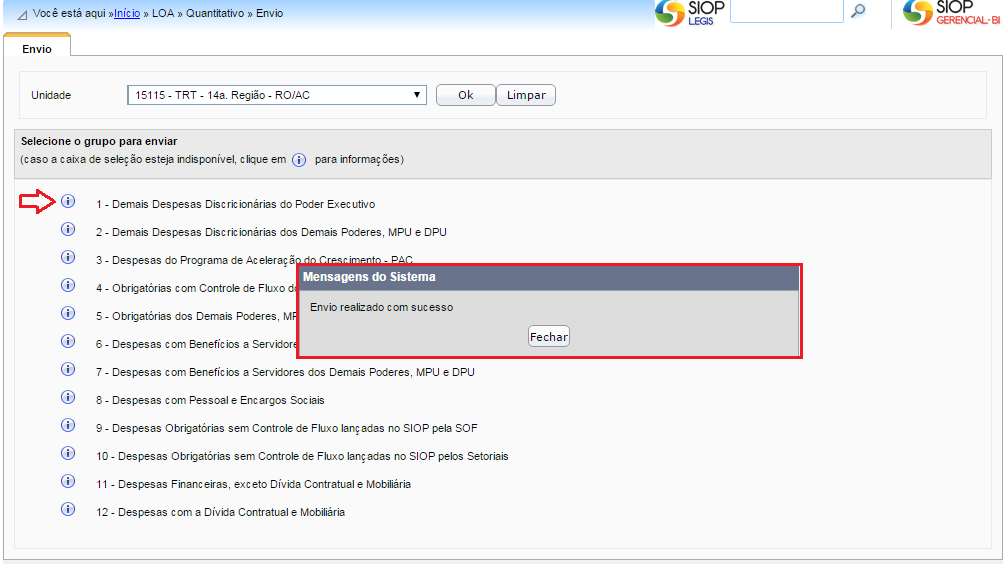This screenshot has width=1008, height=564.
Task: Click the search input field at top
Action: 787,11
